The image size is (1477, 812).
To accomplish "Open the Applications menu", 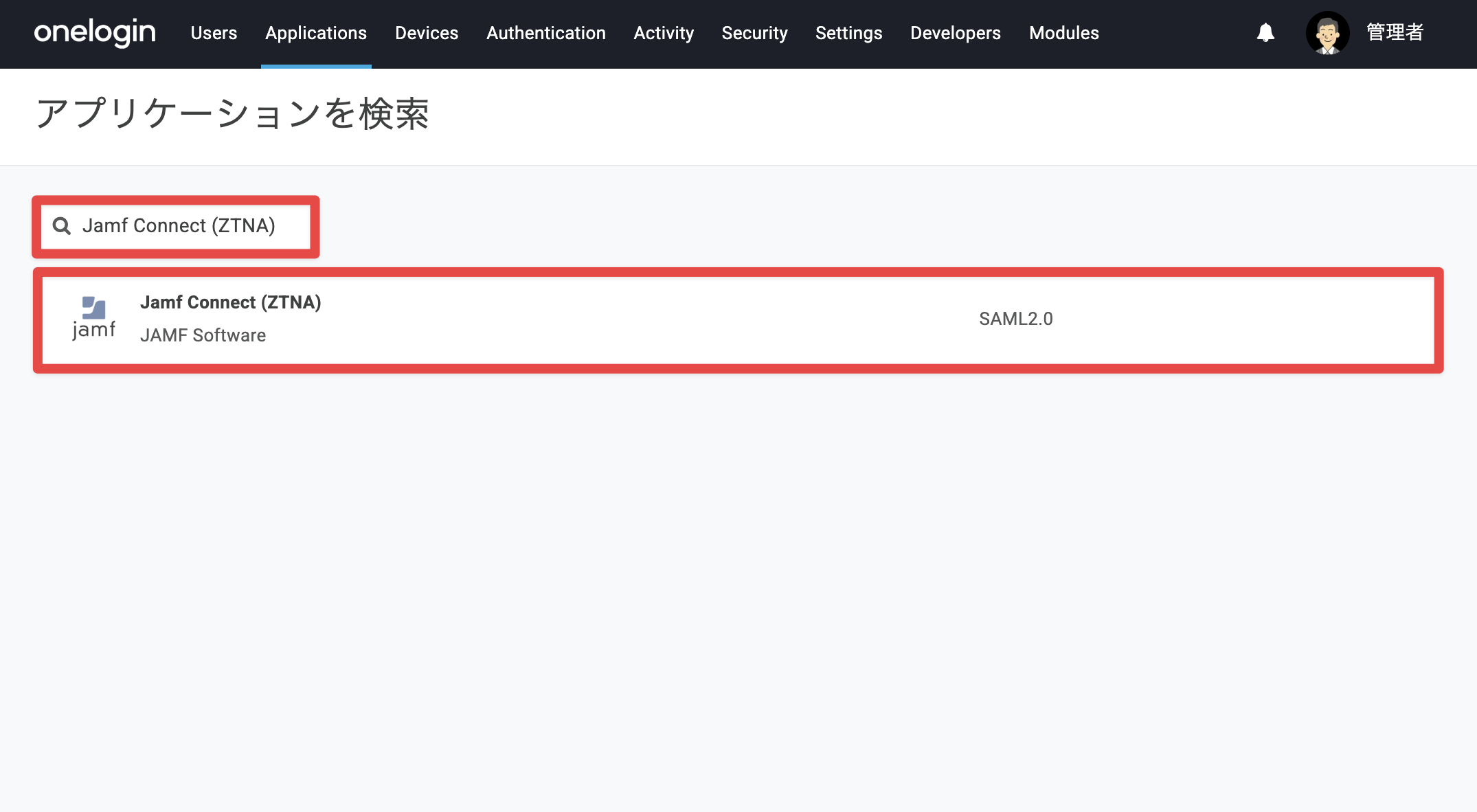I will click(x=316, y=33).
